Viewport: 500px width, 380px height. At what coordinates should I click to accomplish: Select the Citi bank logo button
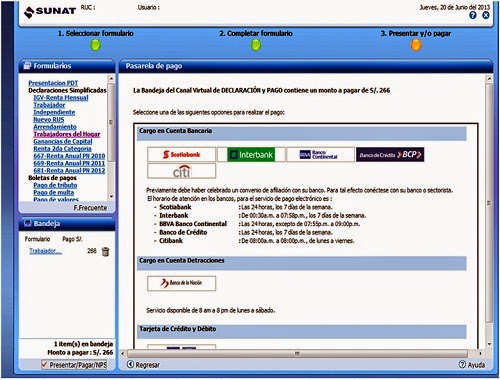click(181, 171)
